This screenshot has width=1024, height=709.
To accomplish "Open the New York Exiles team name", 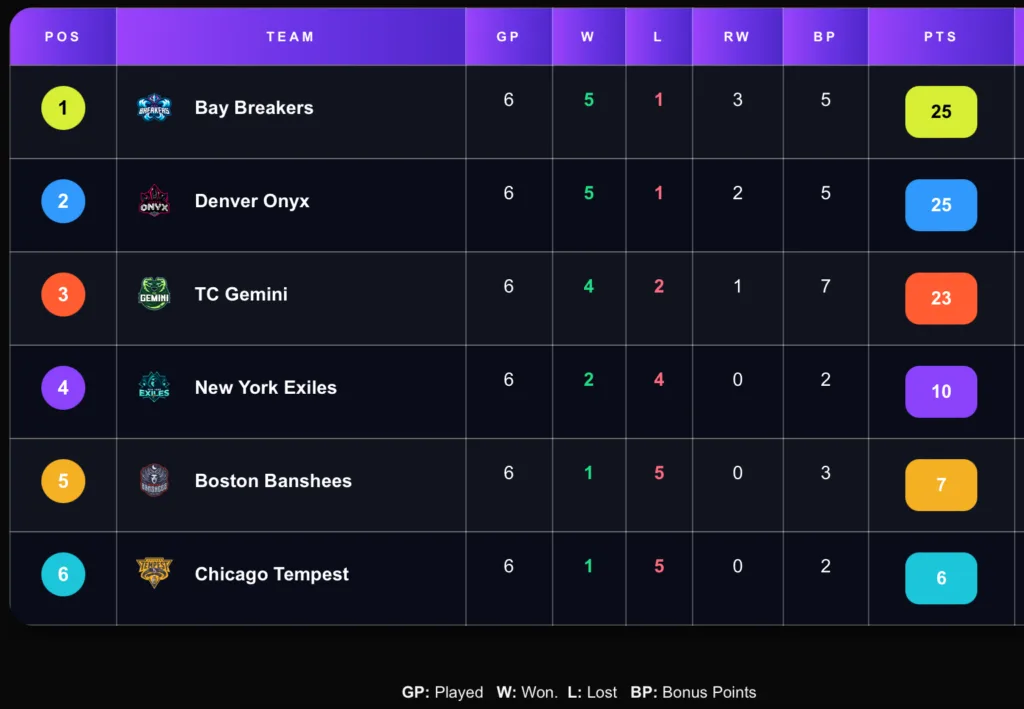I will [x=266, y=387].
